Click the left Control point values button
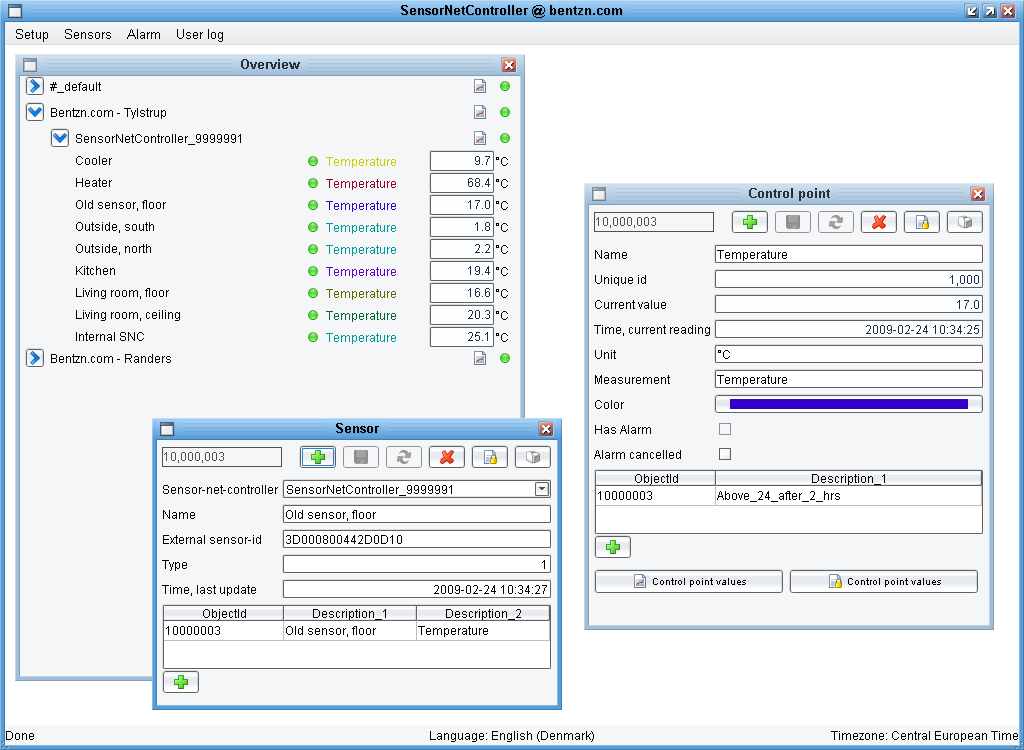 (x=689, y=581)
